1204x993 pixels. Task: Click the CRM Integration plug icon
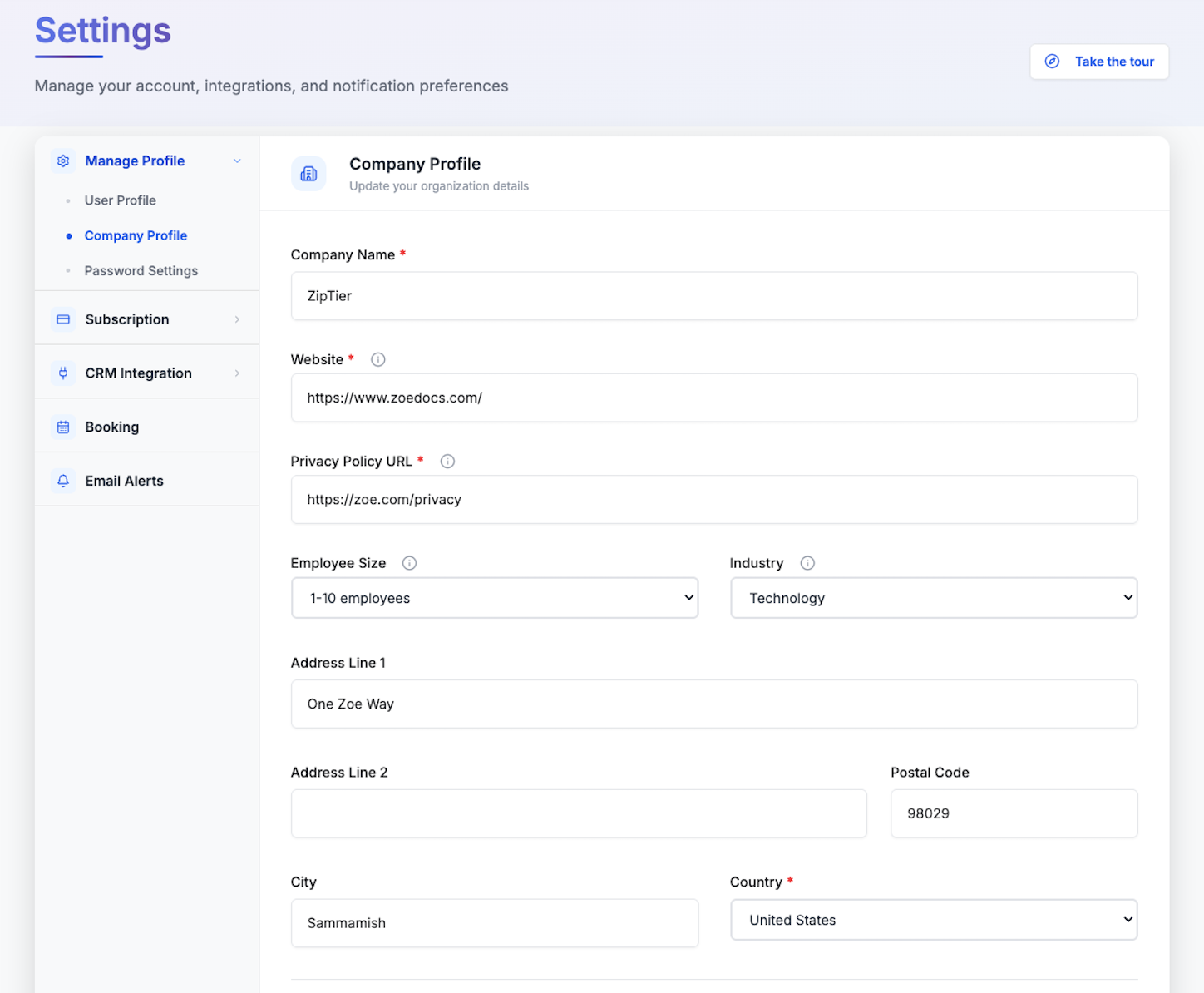tap(63, 373)
